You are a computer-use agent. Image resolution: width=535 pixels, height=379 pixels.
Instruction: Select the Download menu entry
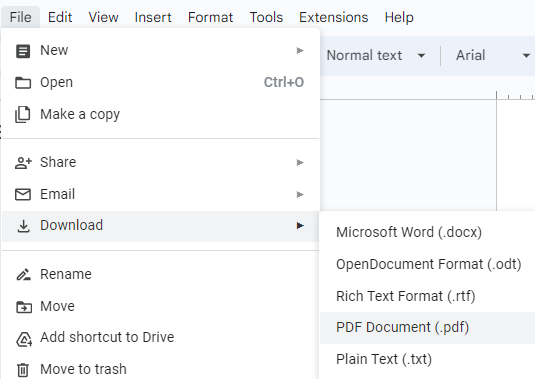pyautogui.click(x=160, y=226)
